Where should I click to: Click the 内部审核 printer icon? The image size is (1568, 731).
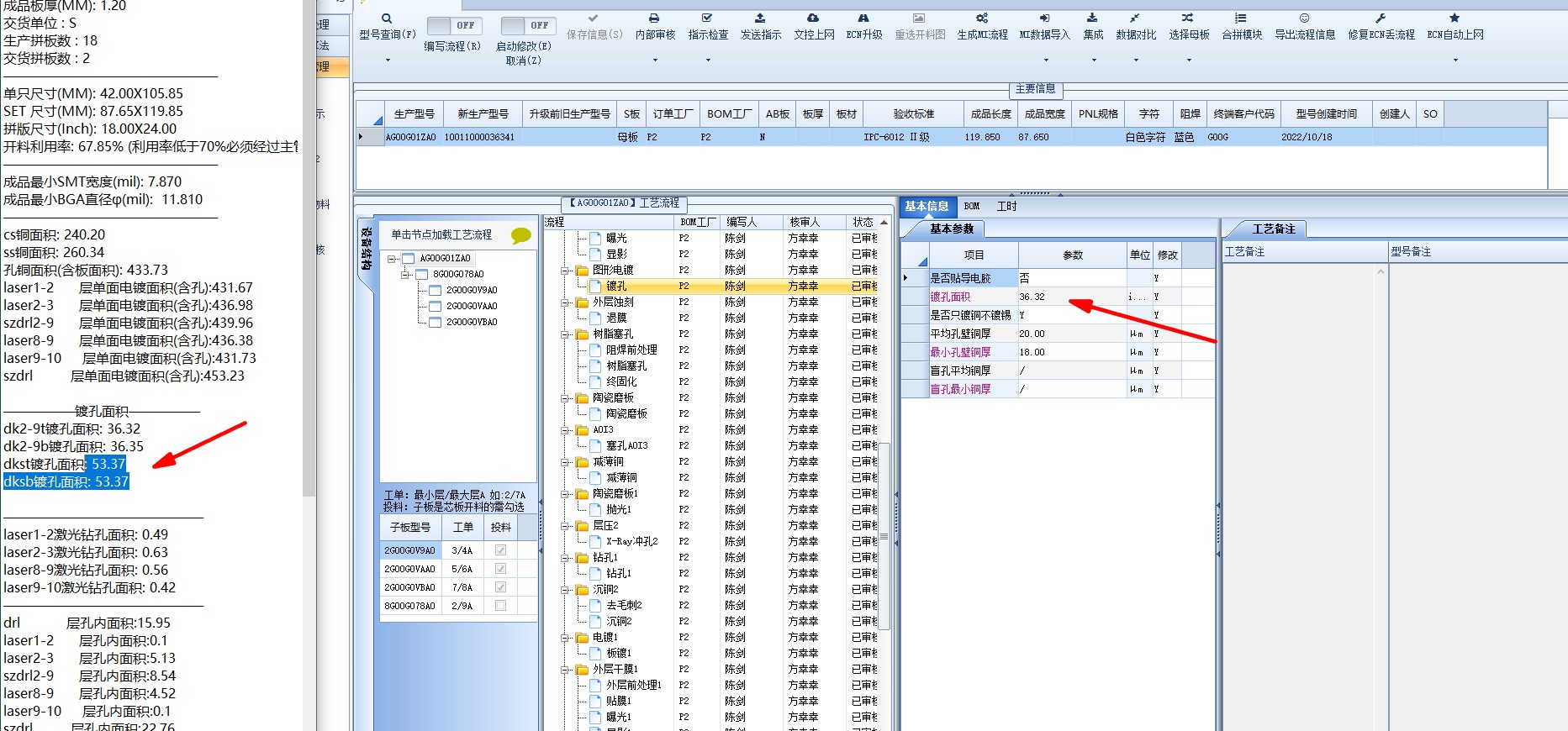(x=654, y=18)
